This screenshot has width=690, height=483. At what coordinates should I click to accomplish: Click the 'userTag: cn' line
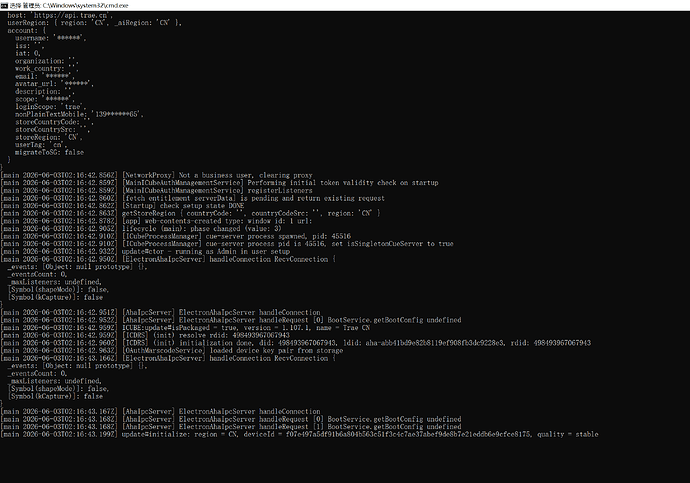[41, 145]
